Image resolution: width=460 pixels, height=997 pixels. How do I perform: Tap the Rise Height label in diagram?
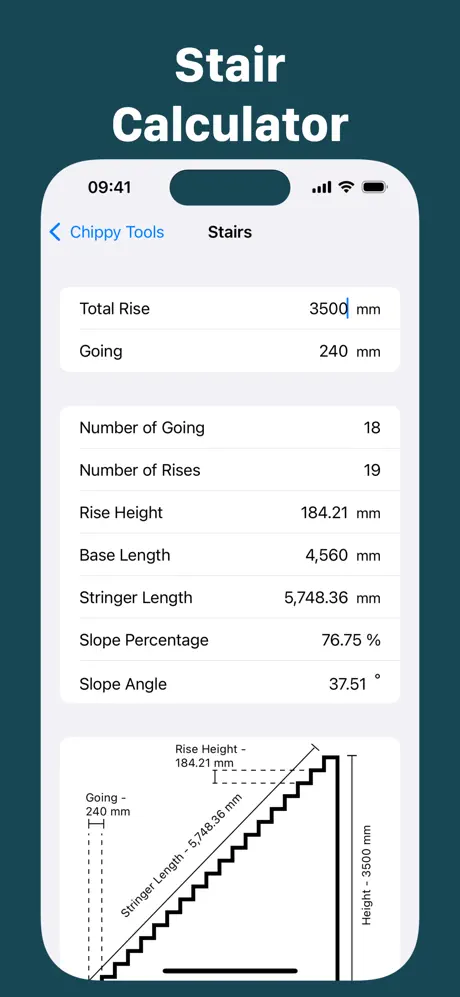click(x=211, y=756)
